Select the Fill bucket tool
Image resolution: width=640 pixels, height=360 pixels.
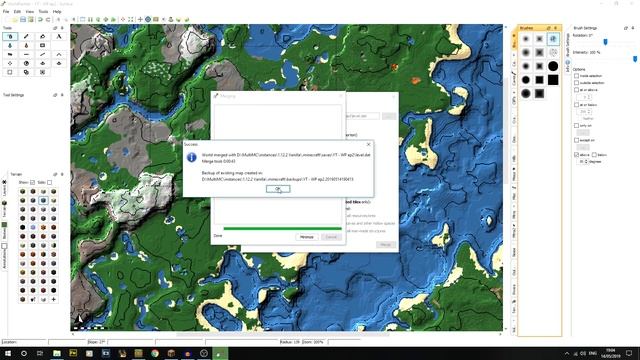pyautogui.click(x=42, y=36)
